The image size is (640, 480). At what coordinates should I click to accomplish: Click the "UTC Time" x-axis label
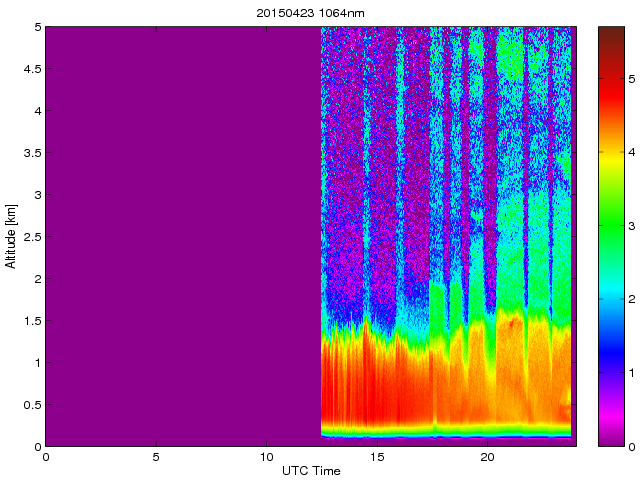(x=309, y=470)
